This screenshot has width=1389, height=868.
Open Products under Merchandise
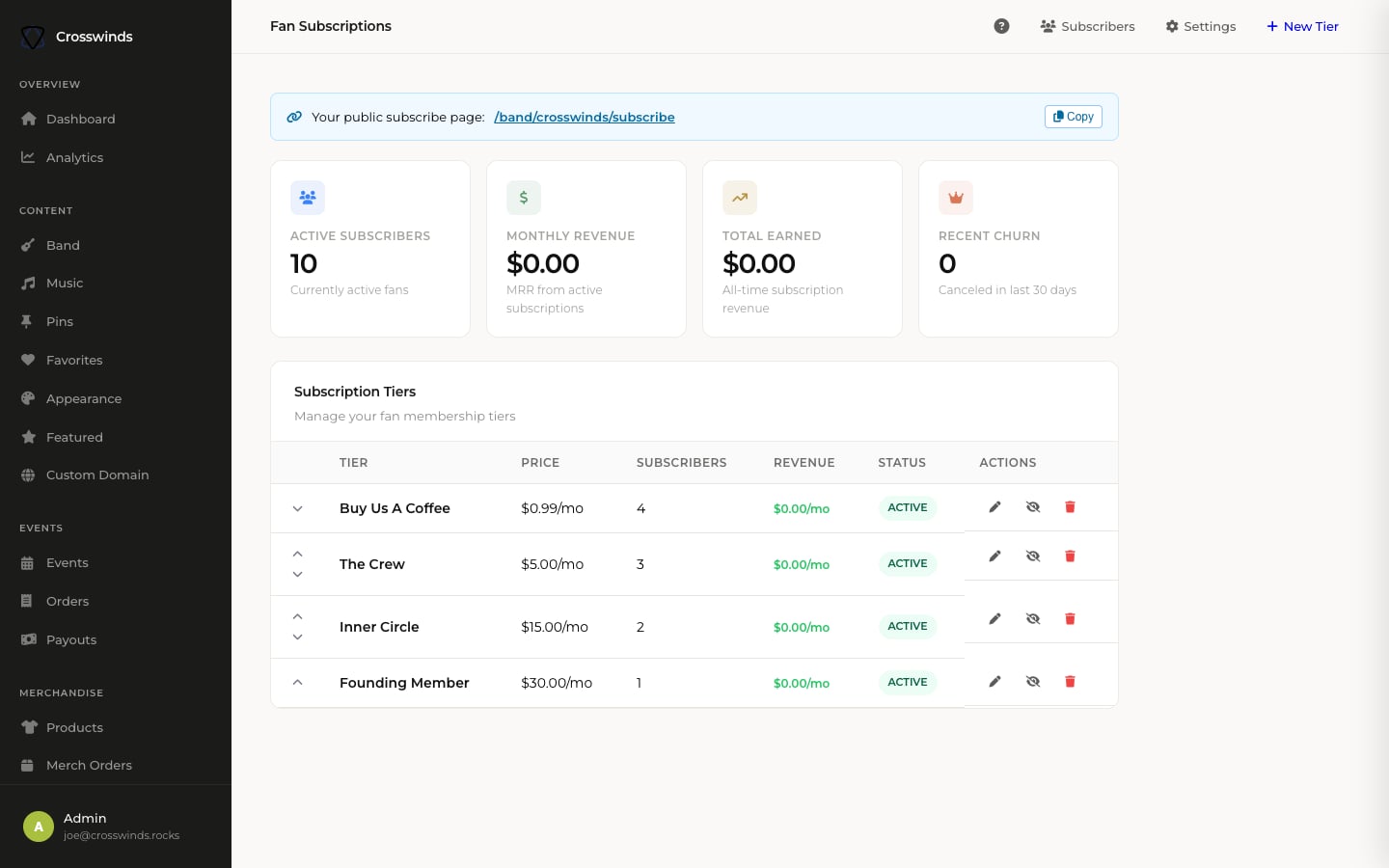pyautogui.click(x=116, y=727)
